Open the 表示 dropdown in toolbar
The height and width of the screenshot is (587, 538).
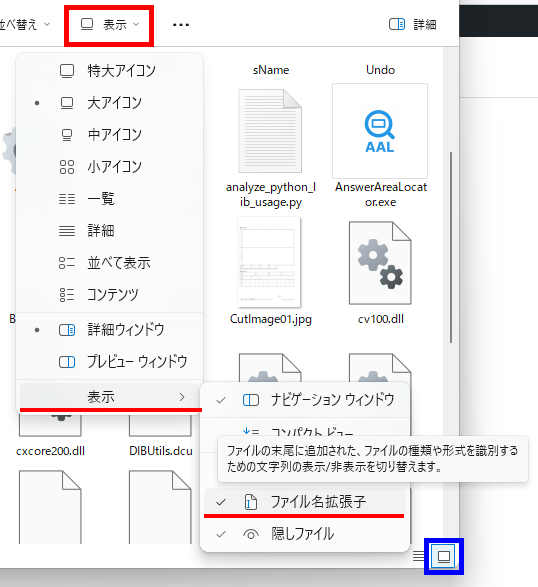(109, 25)
